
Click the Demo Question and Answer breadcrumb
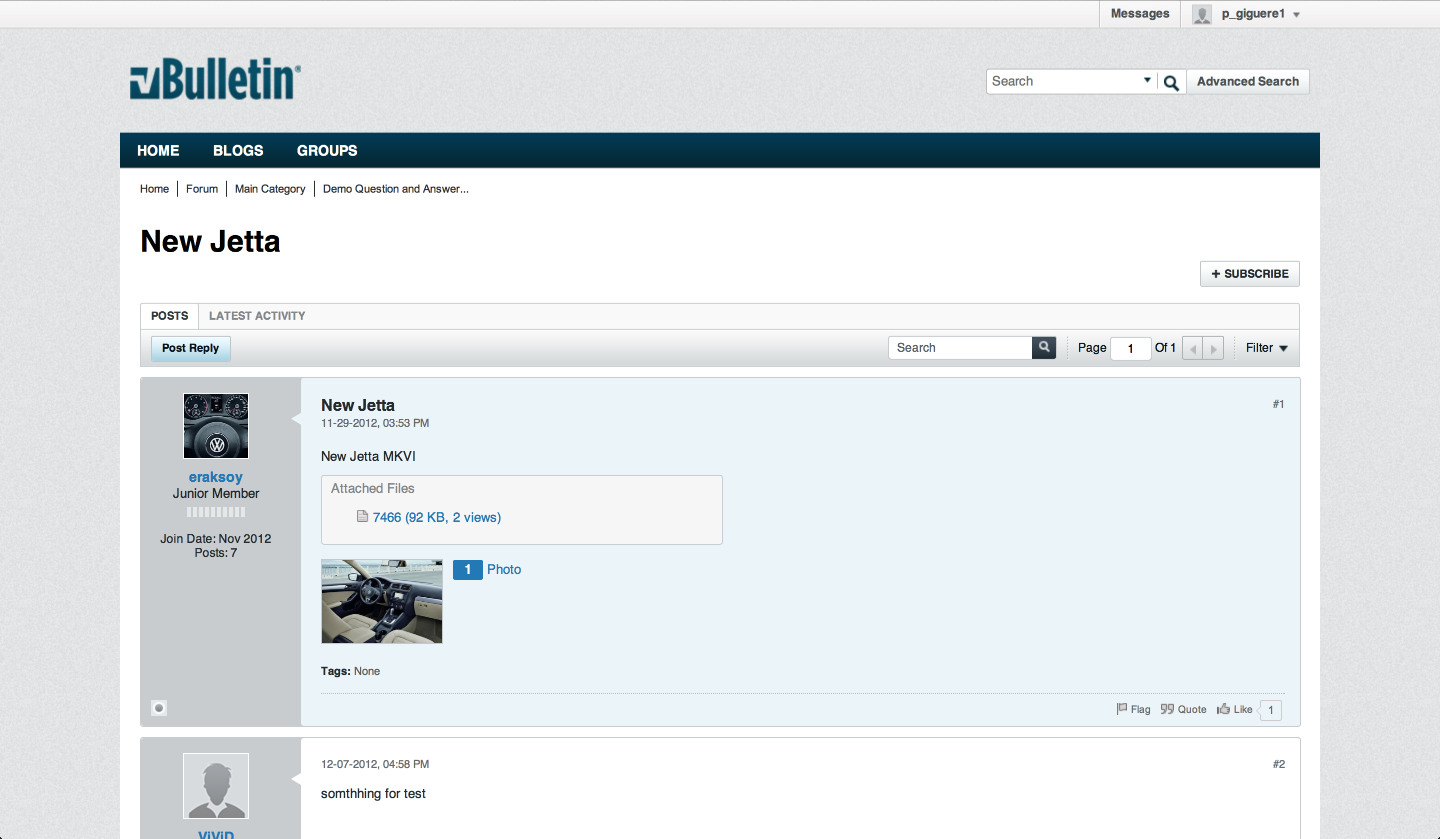[x=396, y=188]
